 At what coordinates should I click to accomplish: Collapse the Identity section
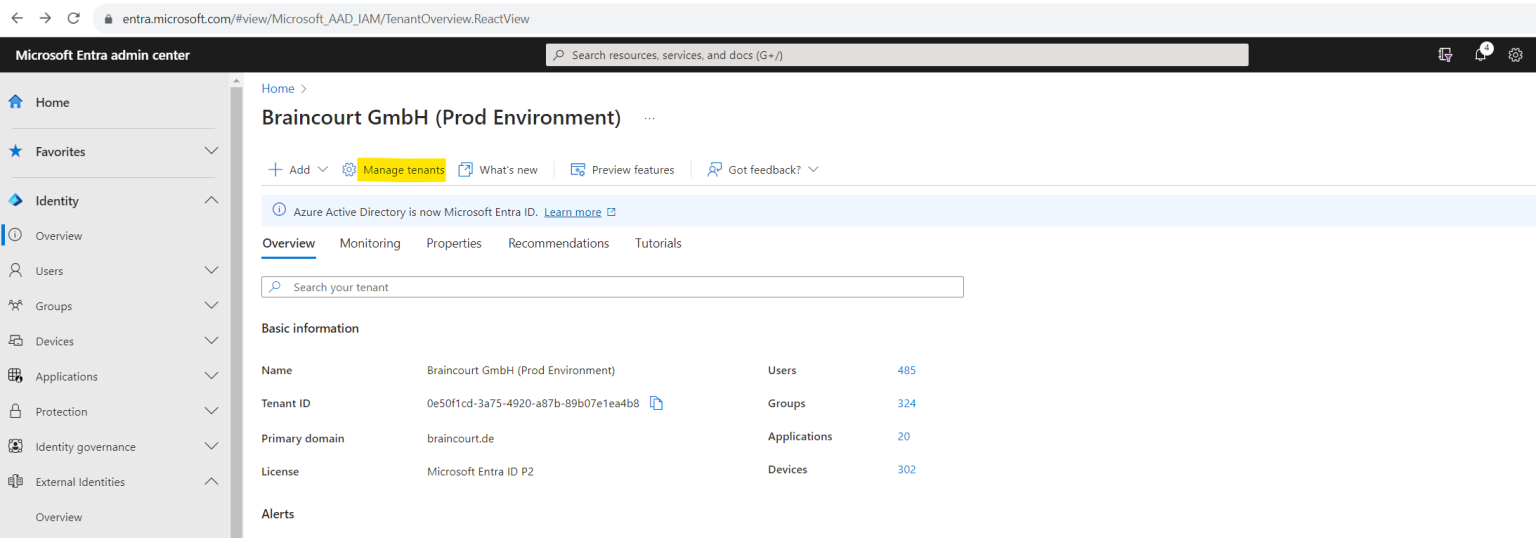coord(211,201)
